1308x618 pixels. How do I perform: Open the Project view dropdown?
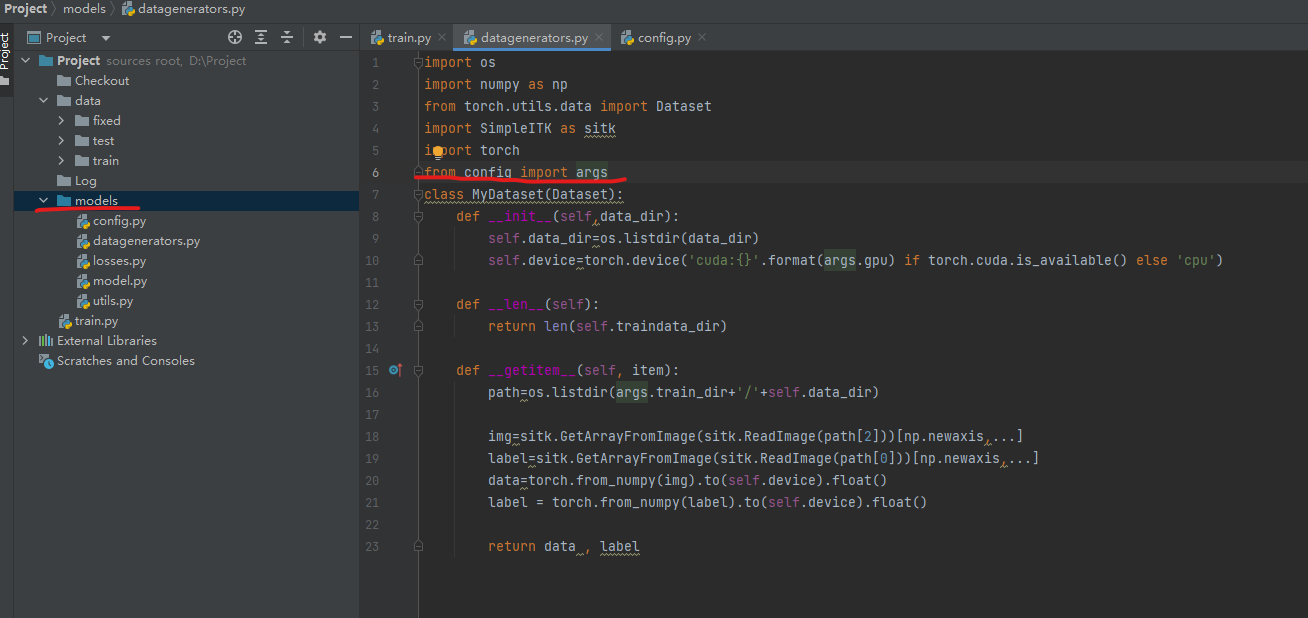106,38
